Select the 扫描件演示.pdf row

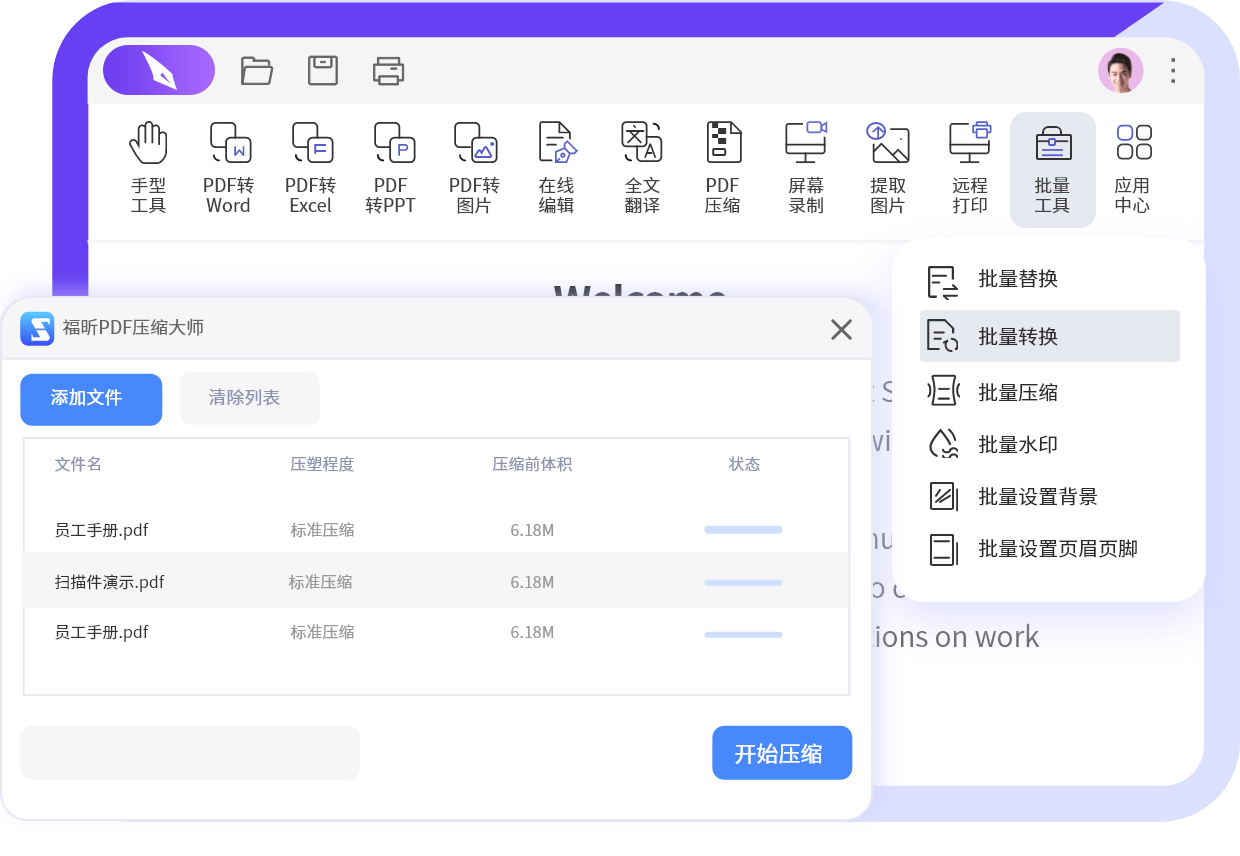[436, 581]
